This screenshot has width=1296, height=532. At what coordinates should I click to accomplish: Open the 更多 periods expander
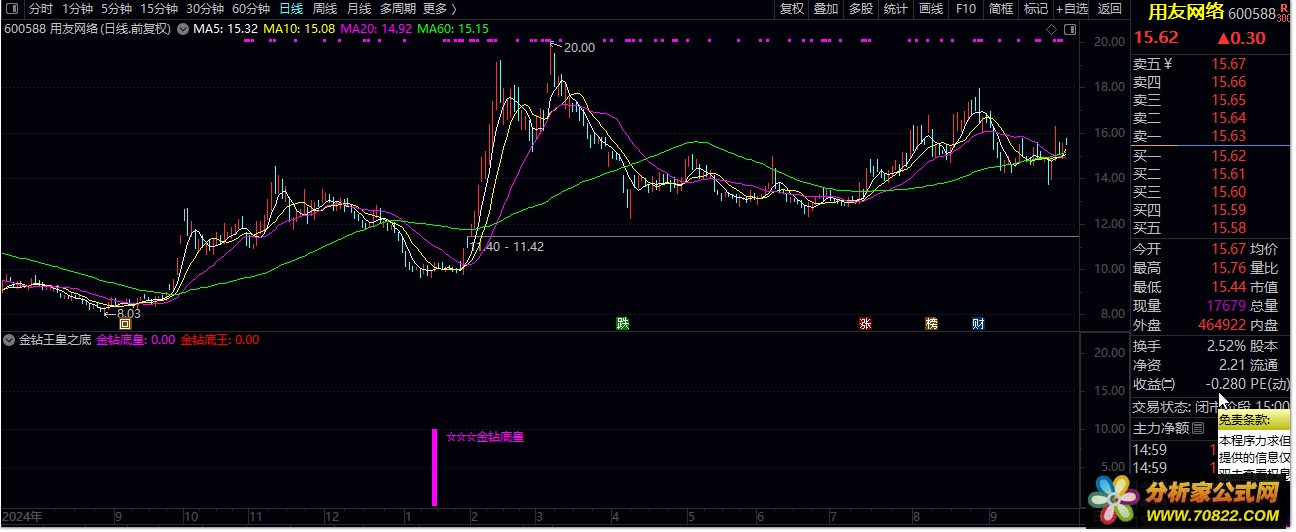(x=440, y=9)
